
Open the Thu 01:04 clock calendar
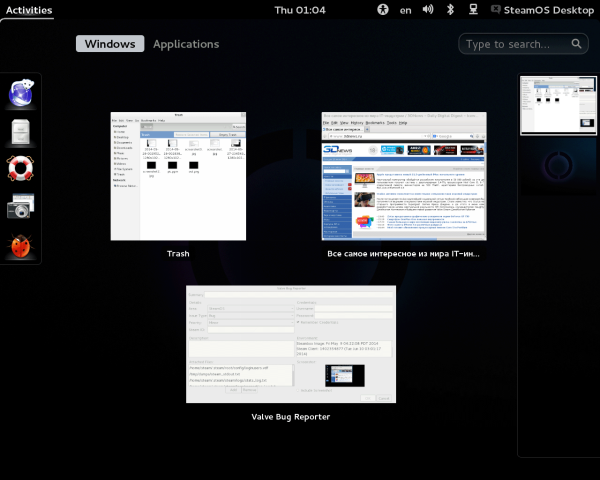tap(299, 9)
